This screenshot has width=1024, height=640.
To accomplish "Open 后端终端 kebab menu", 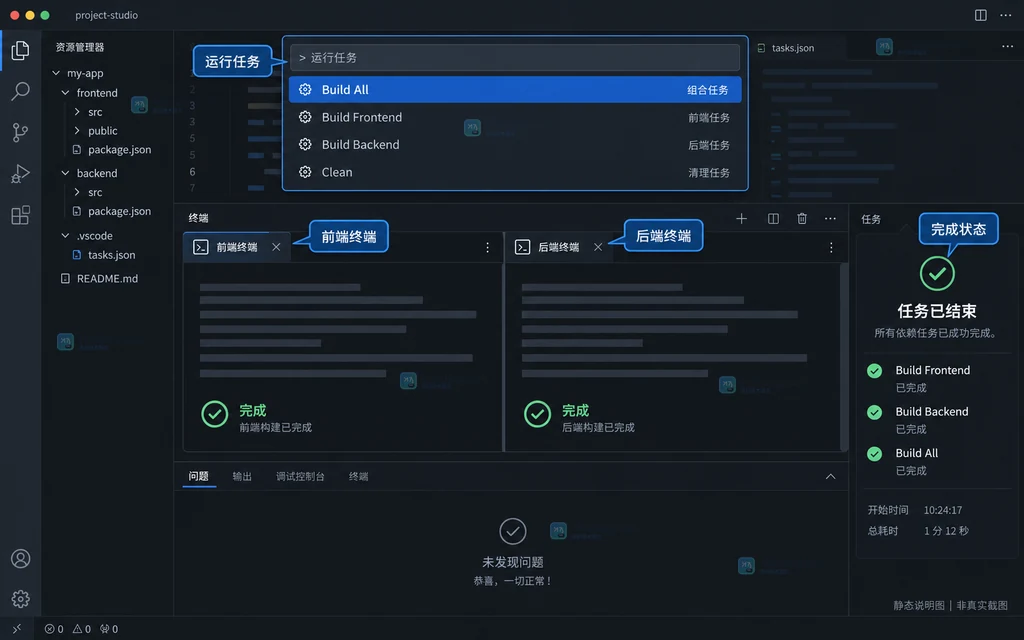I will tap(831, 248).
